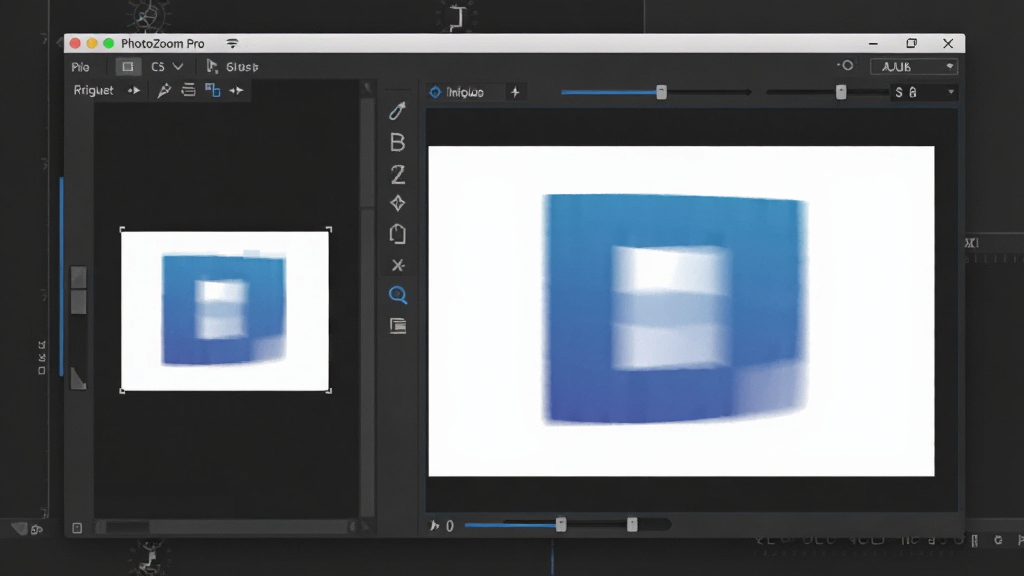Viewport: 1024px width, 576px height.
Task: Click the blue diamond Inlowo icon
Action: (x=435, y=92)
